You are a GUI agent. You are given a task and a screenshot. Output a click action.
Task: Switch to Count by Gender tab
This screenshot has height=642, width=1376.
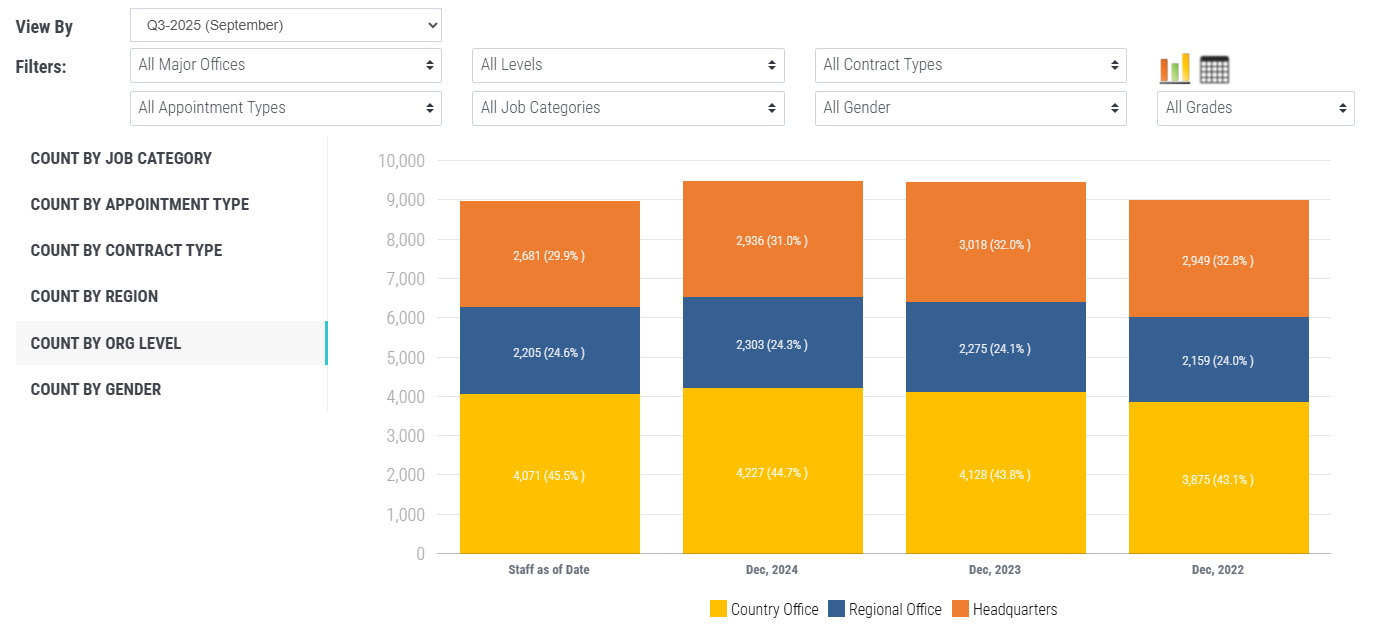pyautogui.click(x=96, y=389)
